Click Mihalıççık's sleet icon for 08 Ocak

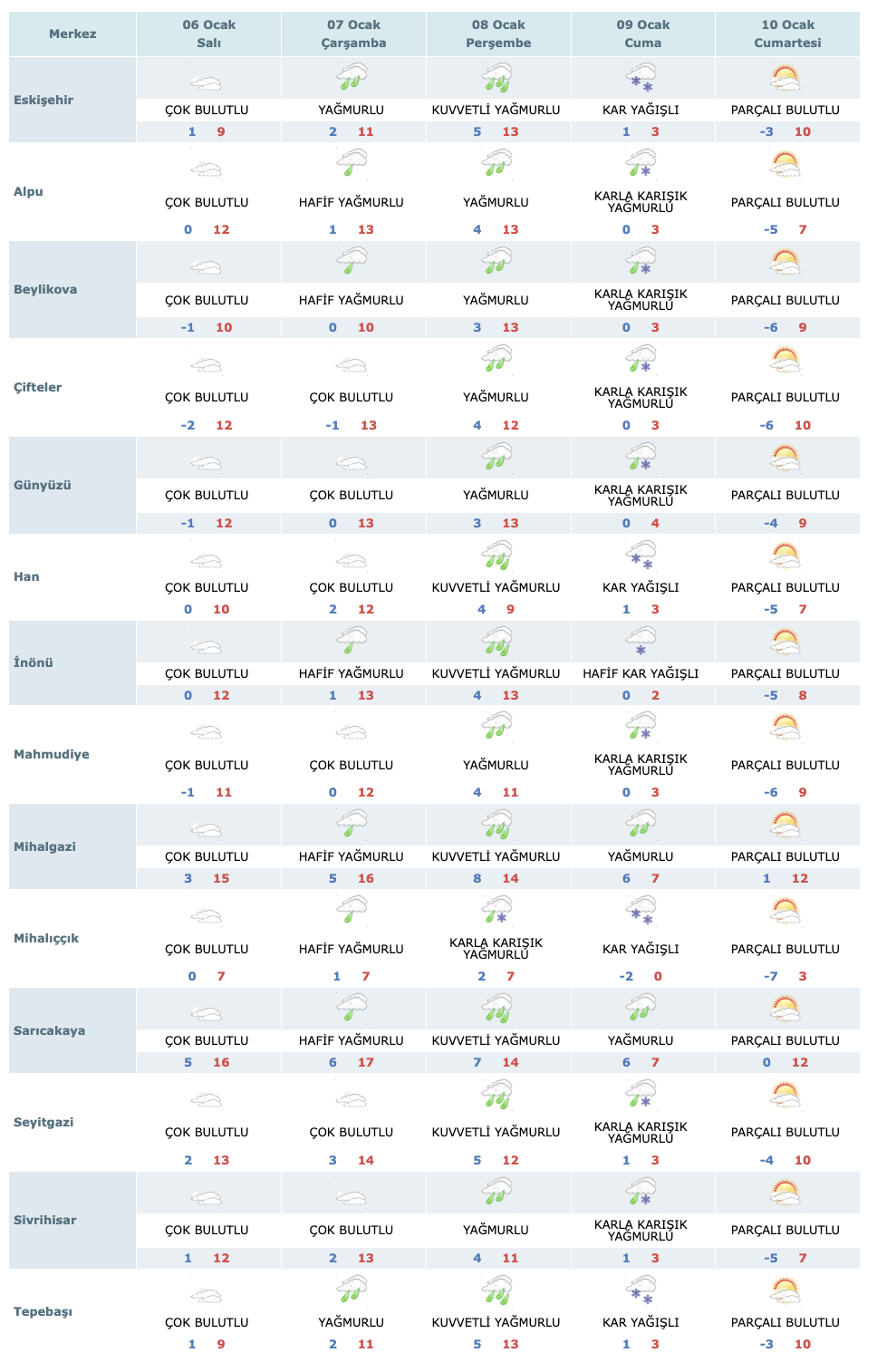[496, 910]
